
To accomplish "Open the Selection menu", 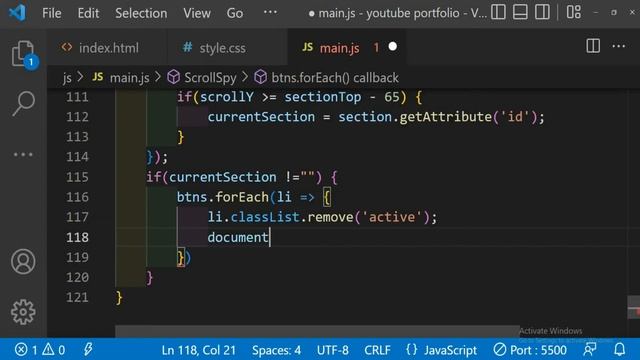I will [x=141, y=13].
